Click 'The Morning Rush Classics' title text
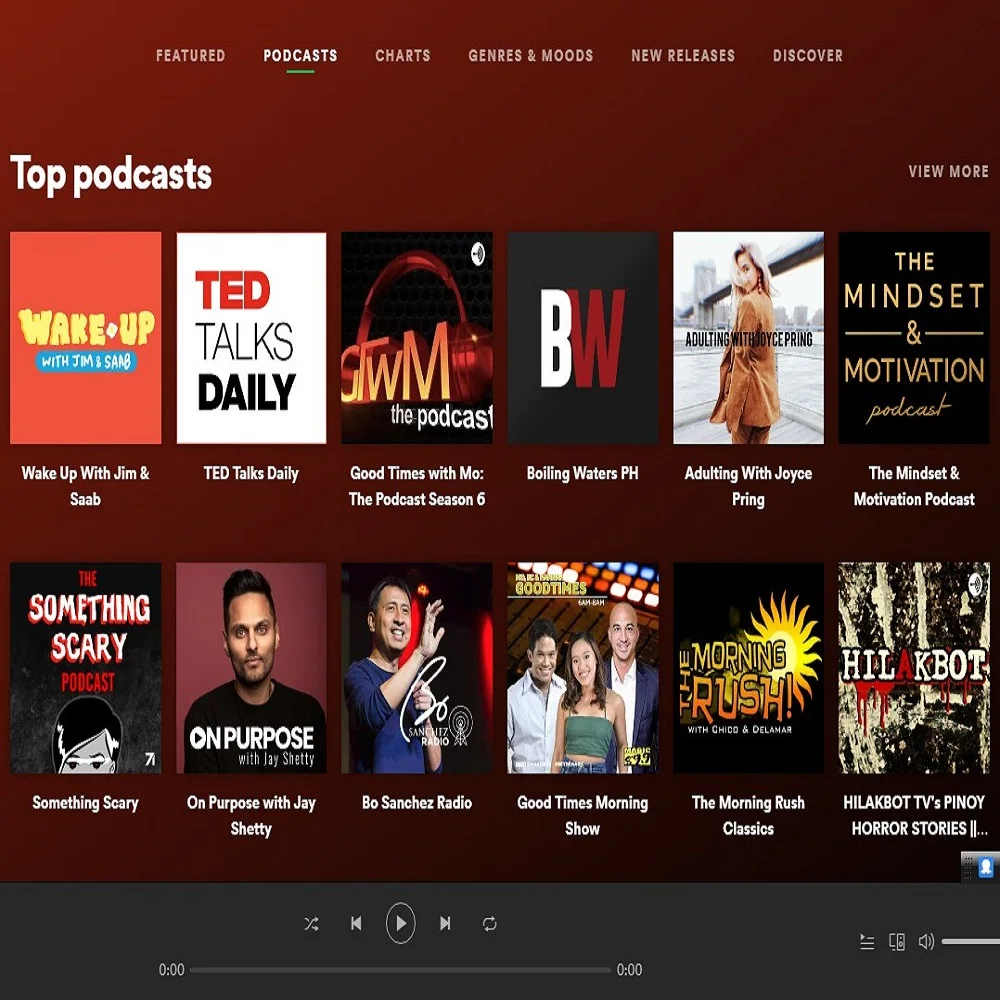The width and height of the screenshot is (1000, 1000). click(x=749, y=816)
